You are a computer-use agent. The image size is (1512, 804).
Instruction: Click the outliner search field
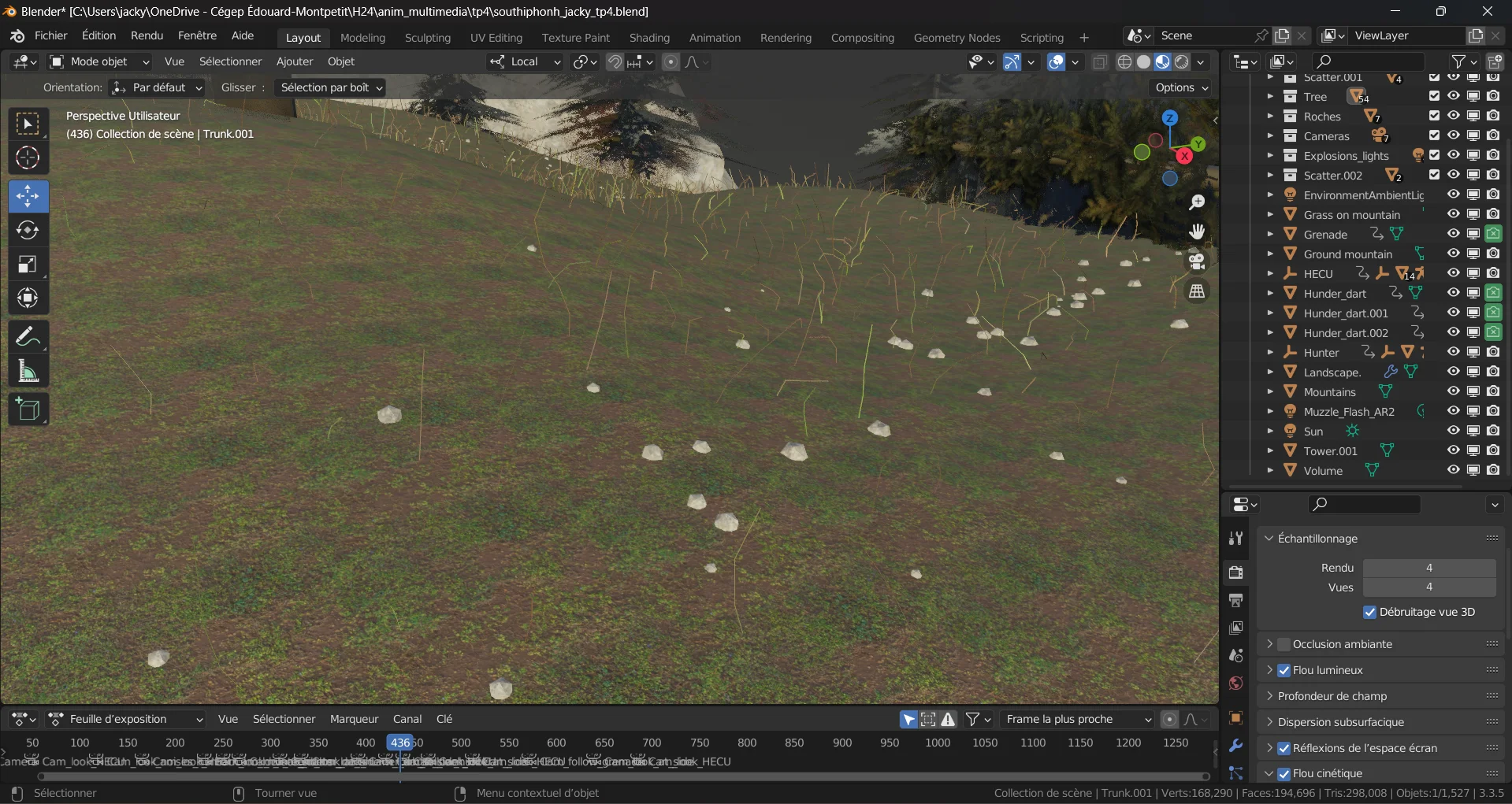pos(1369,61)
